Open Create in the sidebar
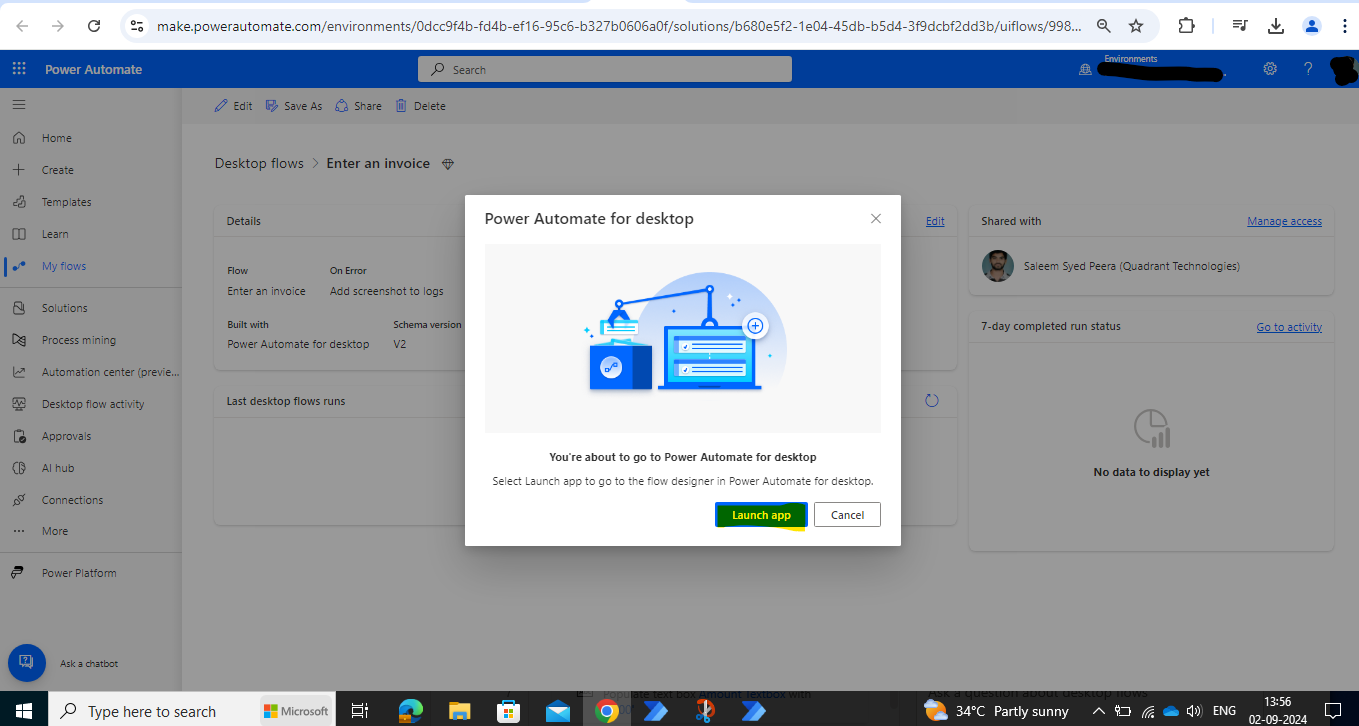Image resolution: width=1359 pixels, height=726 pixels. click(57, 170)
